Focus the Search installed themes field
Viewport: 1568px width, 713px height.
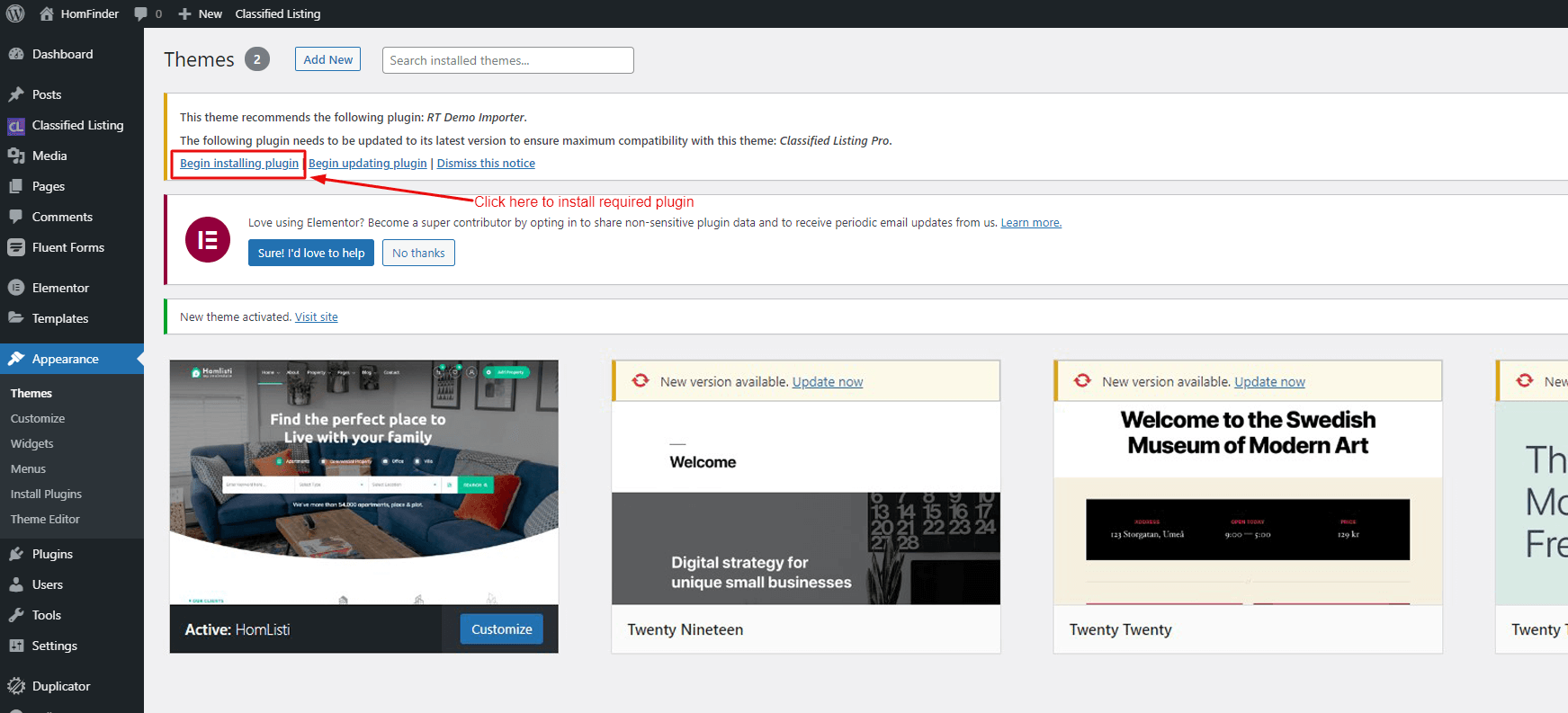pos(508,60)
